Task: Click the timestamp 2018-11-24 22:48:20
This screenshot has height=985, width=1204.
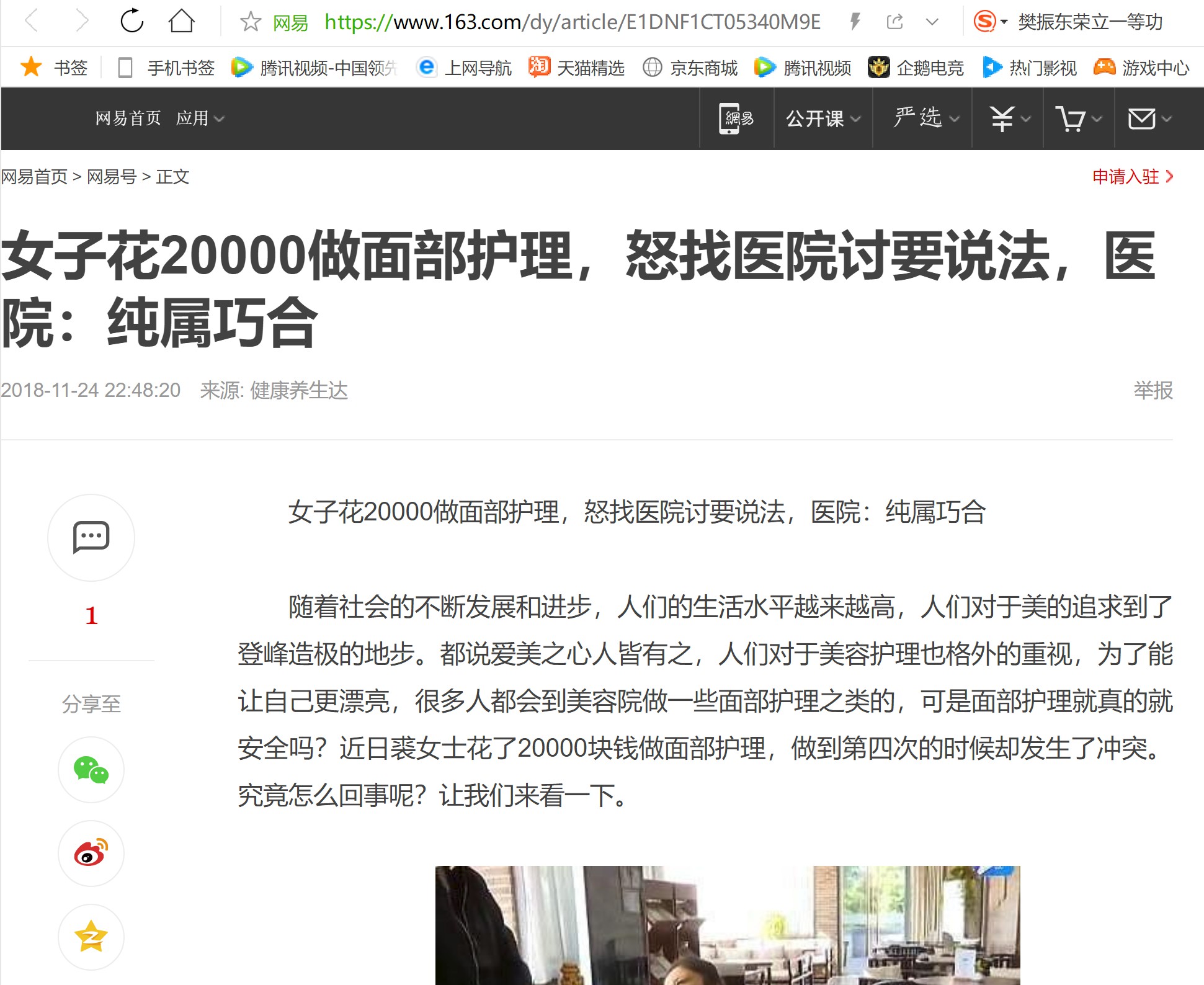Action: 91,390
